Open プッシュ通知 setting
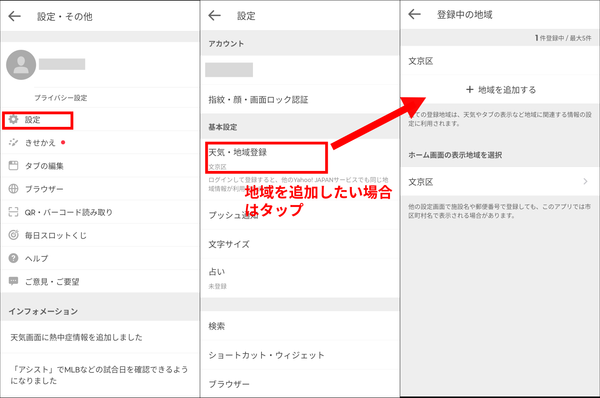The image size is (600, 398). (300, 215)
